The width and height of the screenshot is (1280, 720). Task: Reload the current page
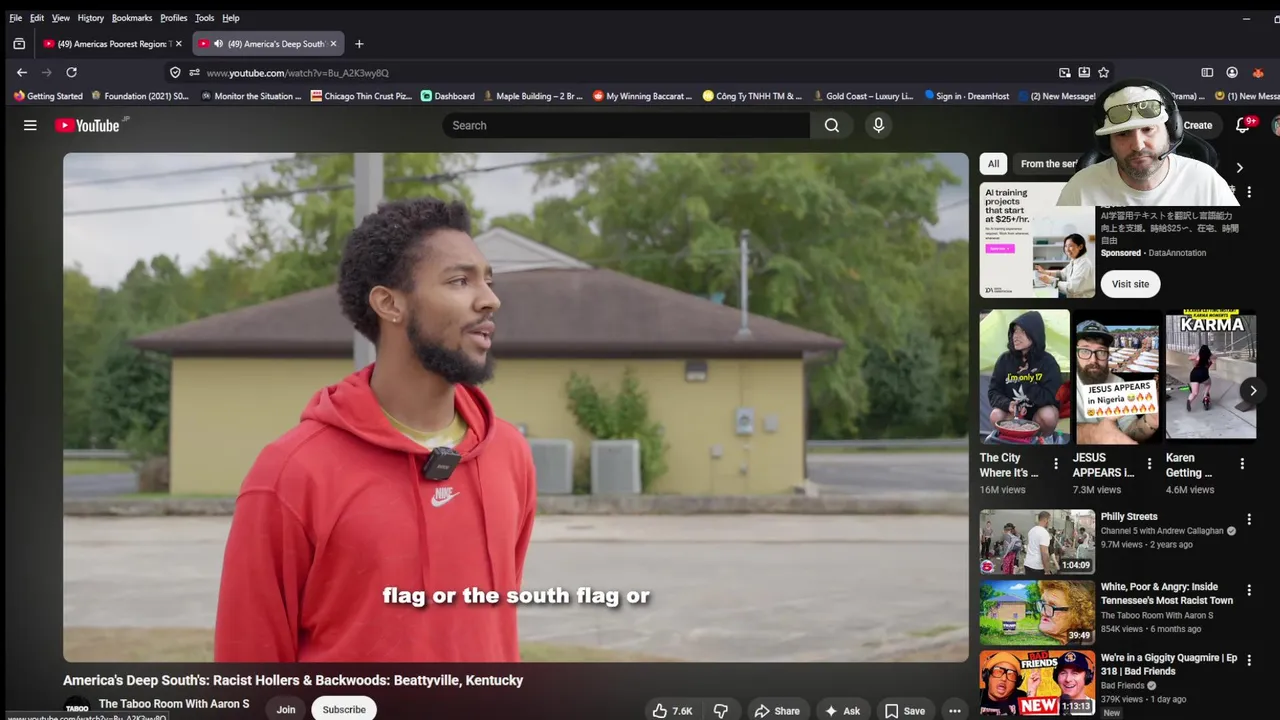[x=71, y=72]
